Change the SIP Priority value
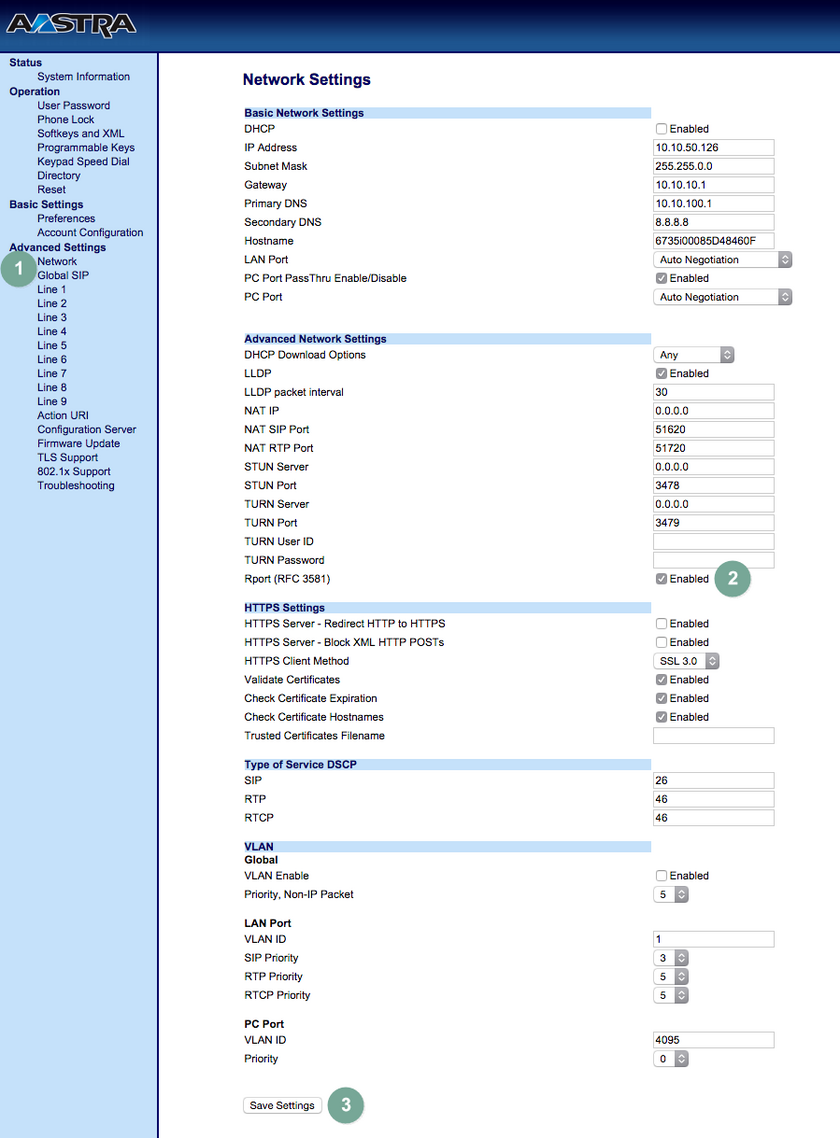Image resolution: width=840 pixels, height=1138 pixels. pyautogui.click(x=671, y=957)
